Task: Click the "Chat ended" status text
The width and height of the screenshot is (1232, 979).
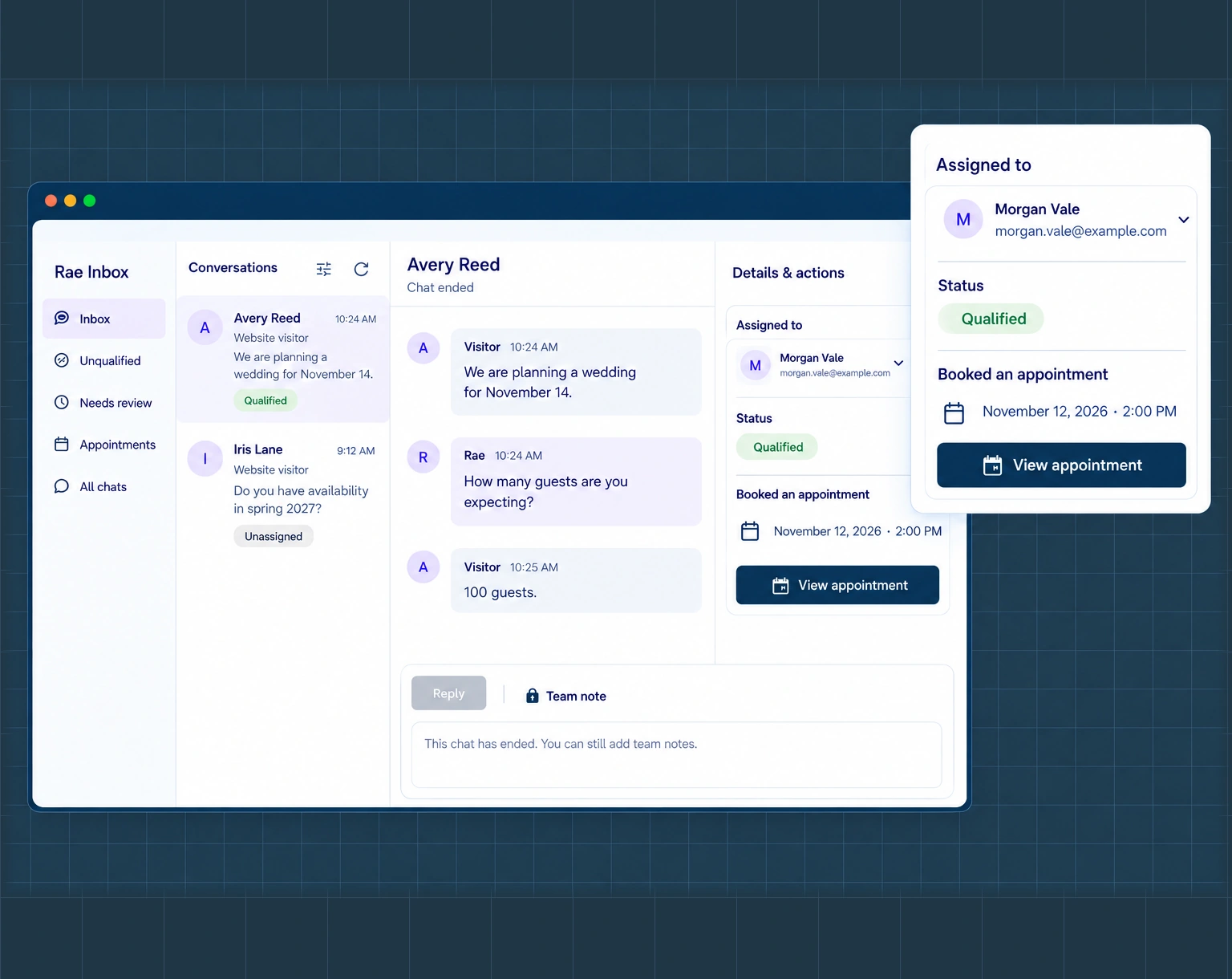Action: pos(440,287)
